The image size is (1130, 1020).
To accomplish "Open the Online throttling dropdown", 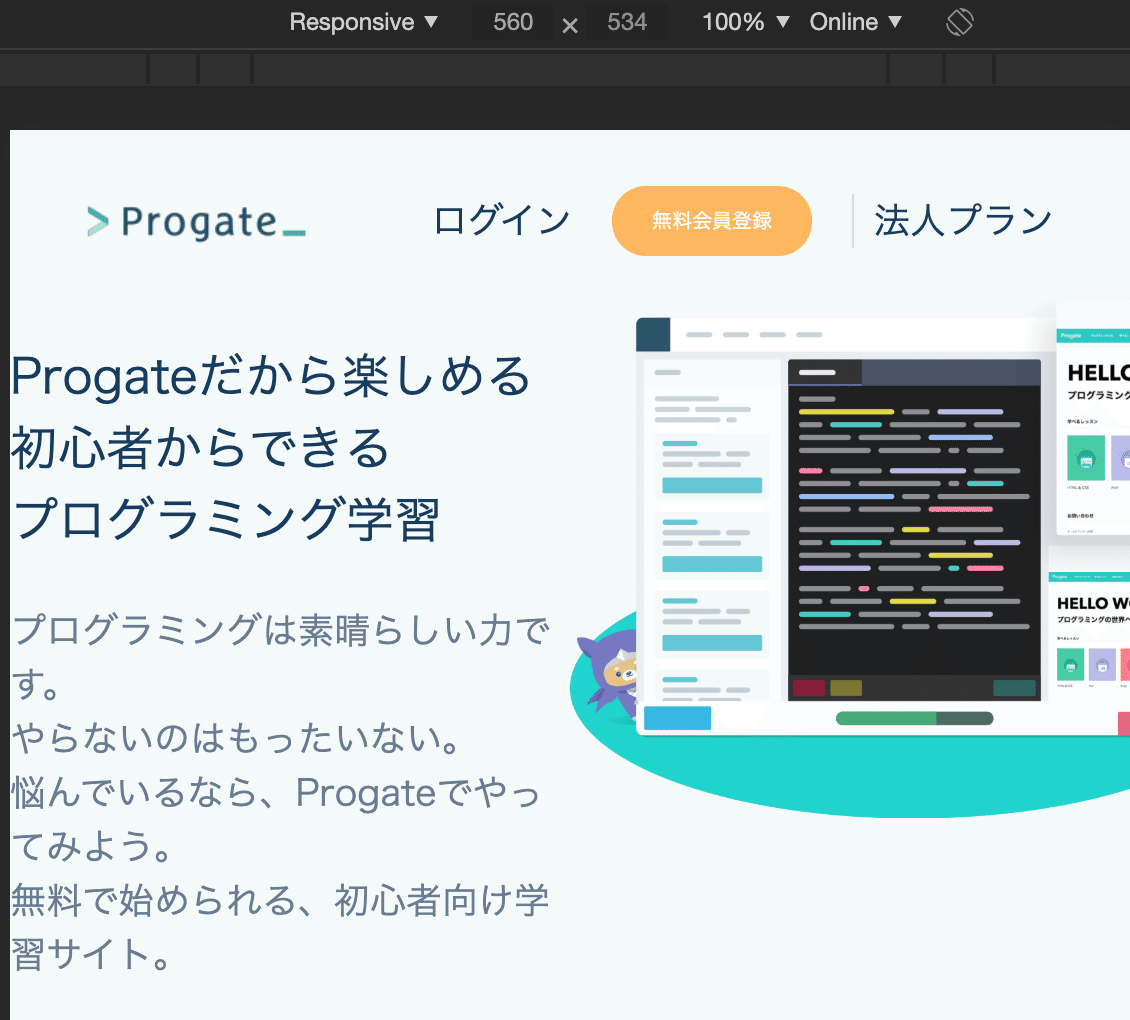I will [x=855, y=22].
